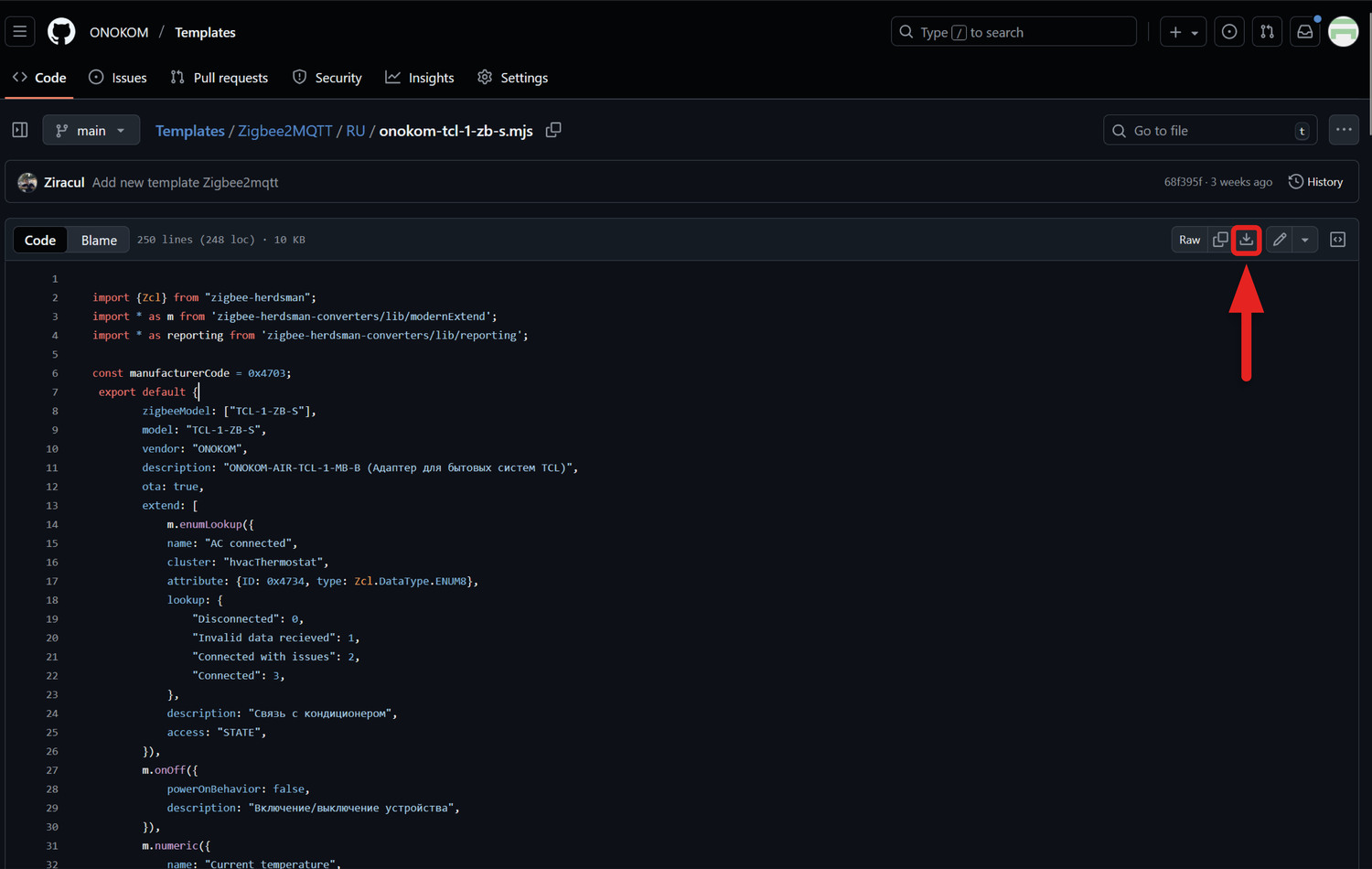
Task: Open notifications inbox
Action: point(1305,32)
